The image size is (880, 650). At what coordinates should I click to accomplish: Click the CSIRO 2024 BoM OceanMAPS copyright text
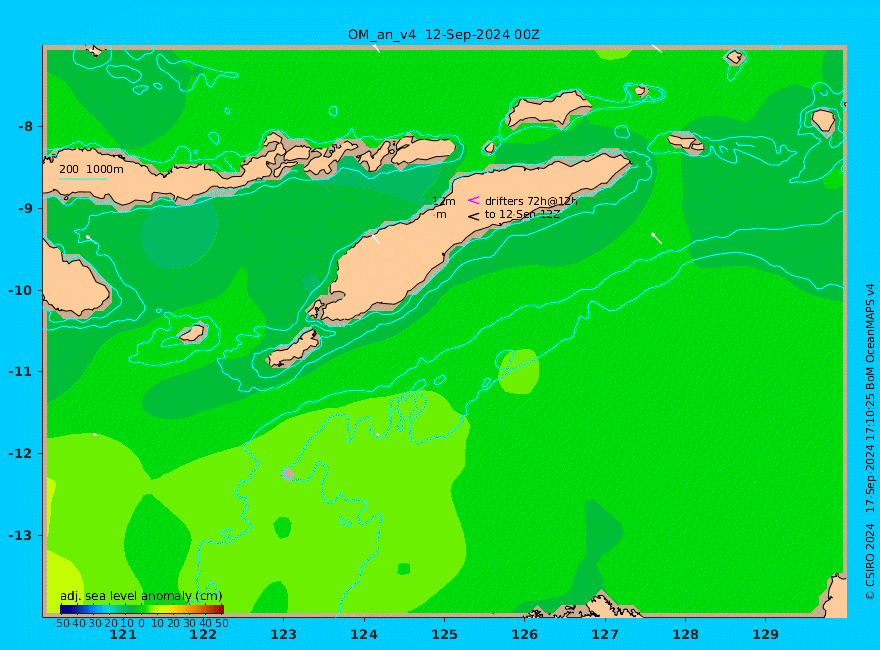(x=870, y=441)
